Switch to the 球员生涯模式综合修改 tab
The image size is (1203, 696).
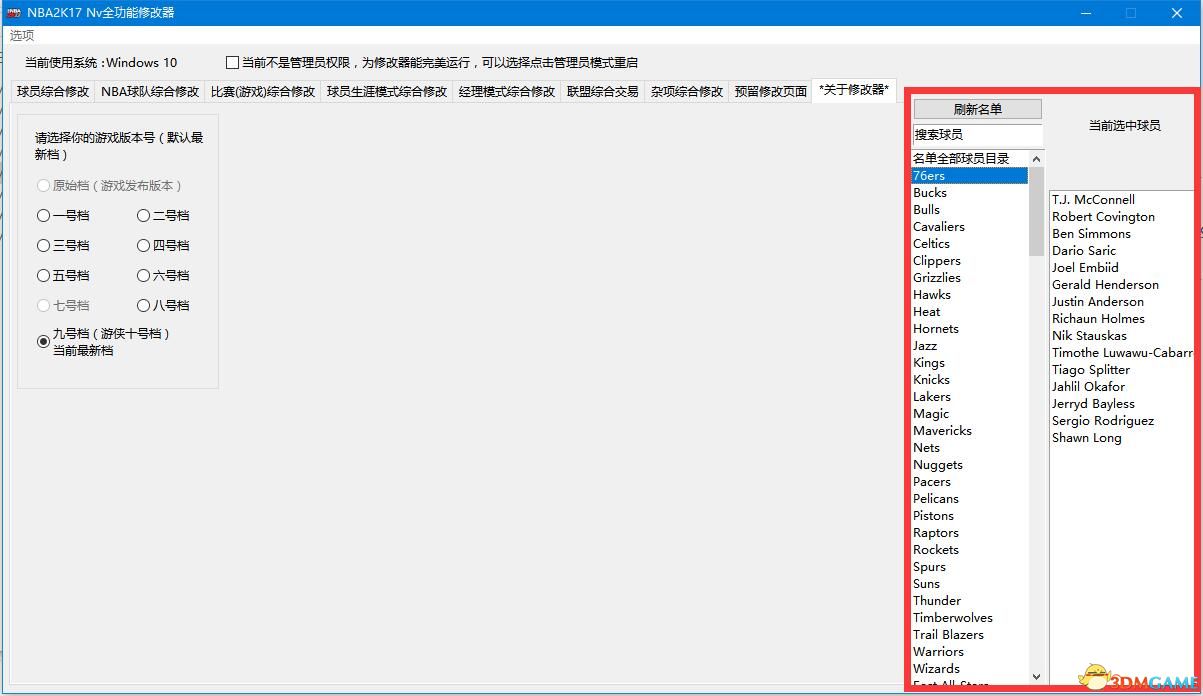387,91
